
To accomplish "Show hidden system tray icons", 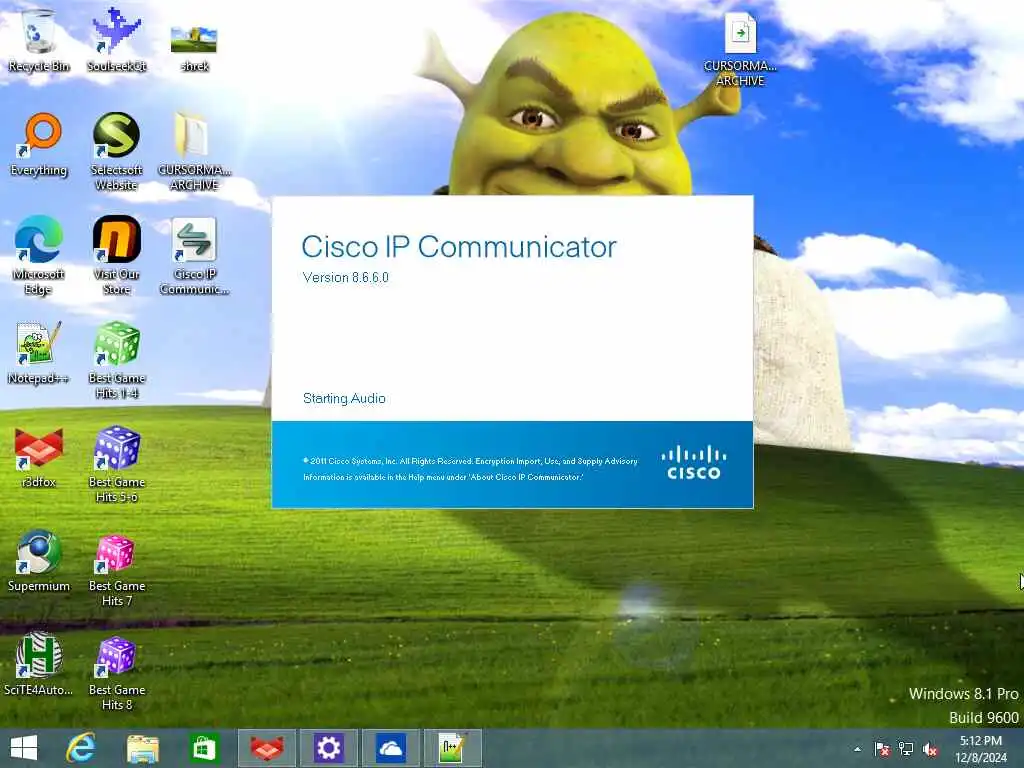I will tap(857, 749).
